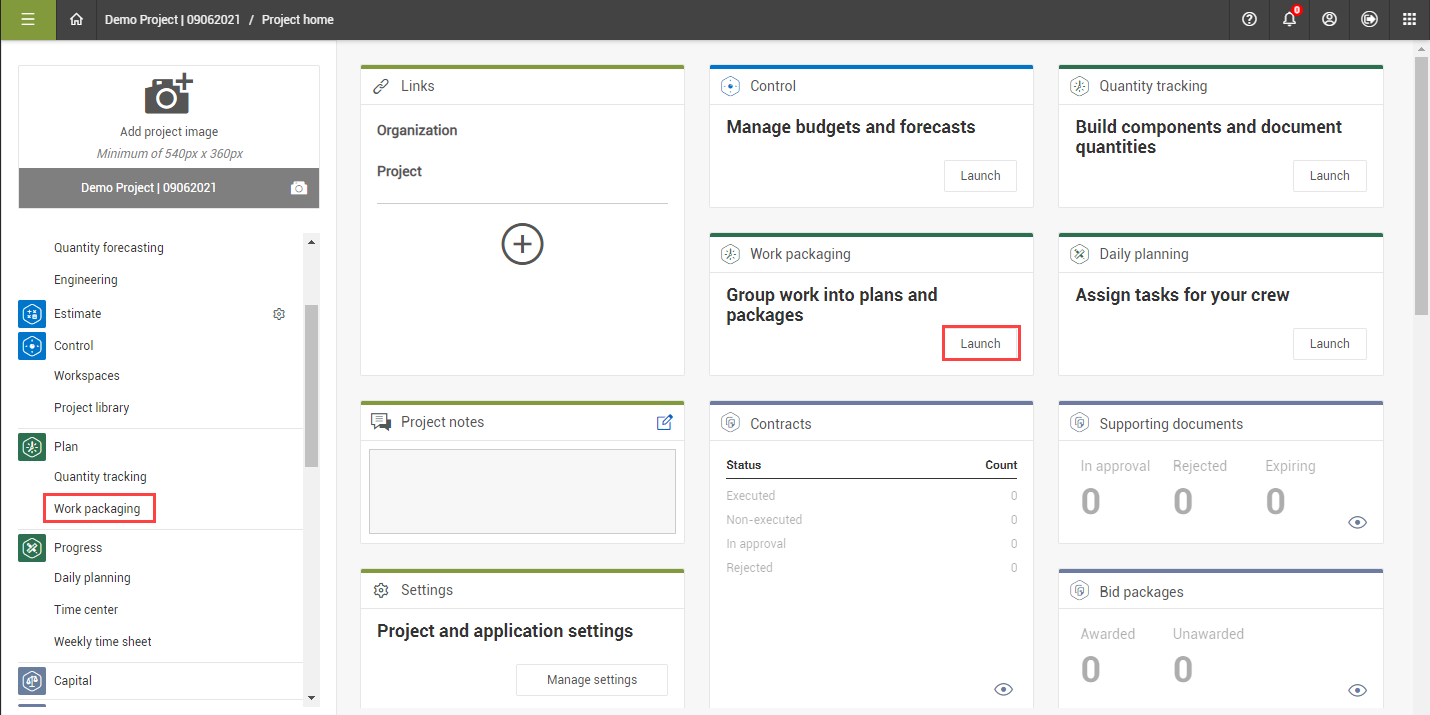Click the home icon in top bar
Viewport: 1430px width, 715px height.
pyautogui.click(x=76, y=19)
